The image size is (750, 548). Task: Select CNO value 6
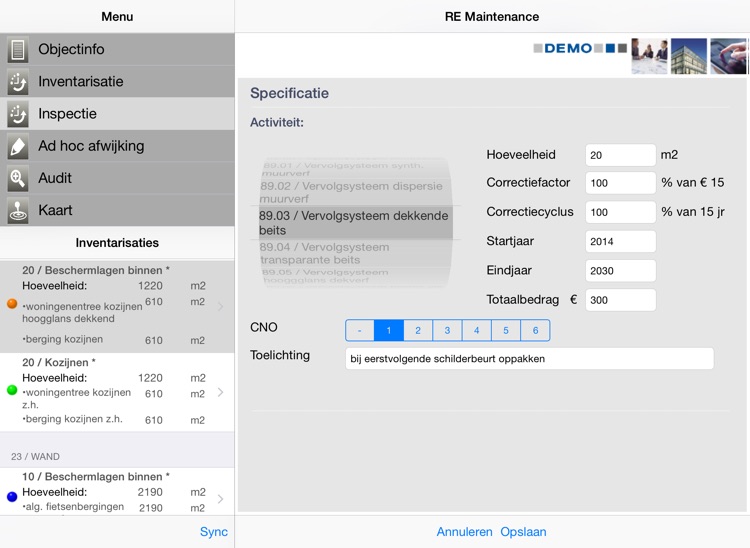tap(535, 330)
